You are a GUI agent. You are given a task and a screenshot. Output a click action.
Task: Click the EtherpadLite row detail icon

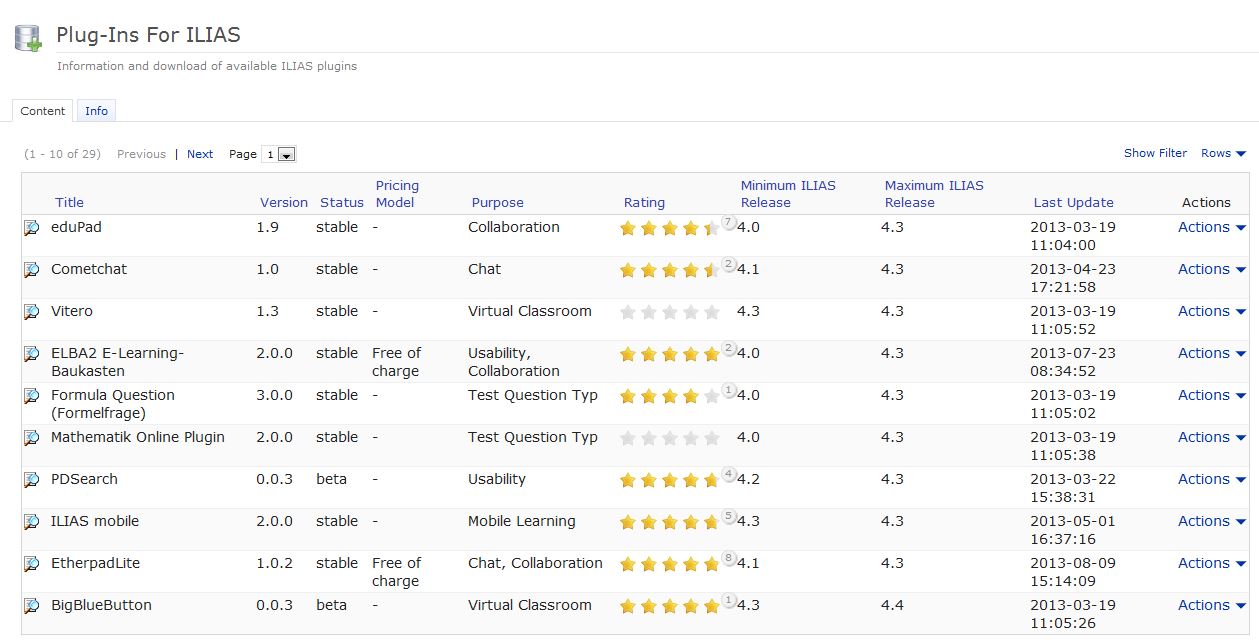(31, 564)
